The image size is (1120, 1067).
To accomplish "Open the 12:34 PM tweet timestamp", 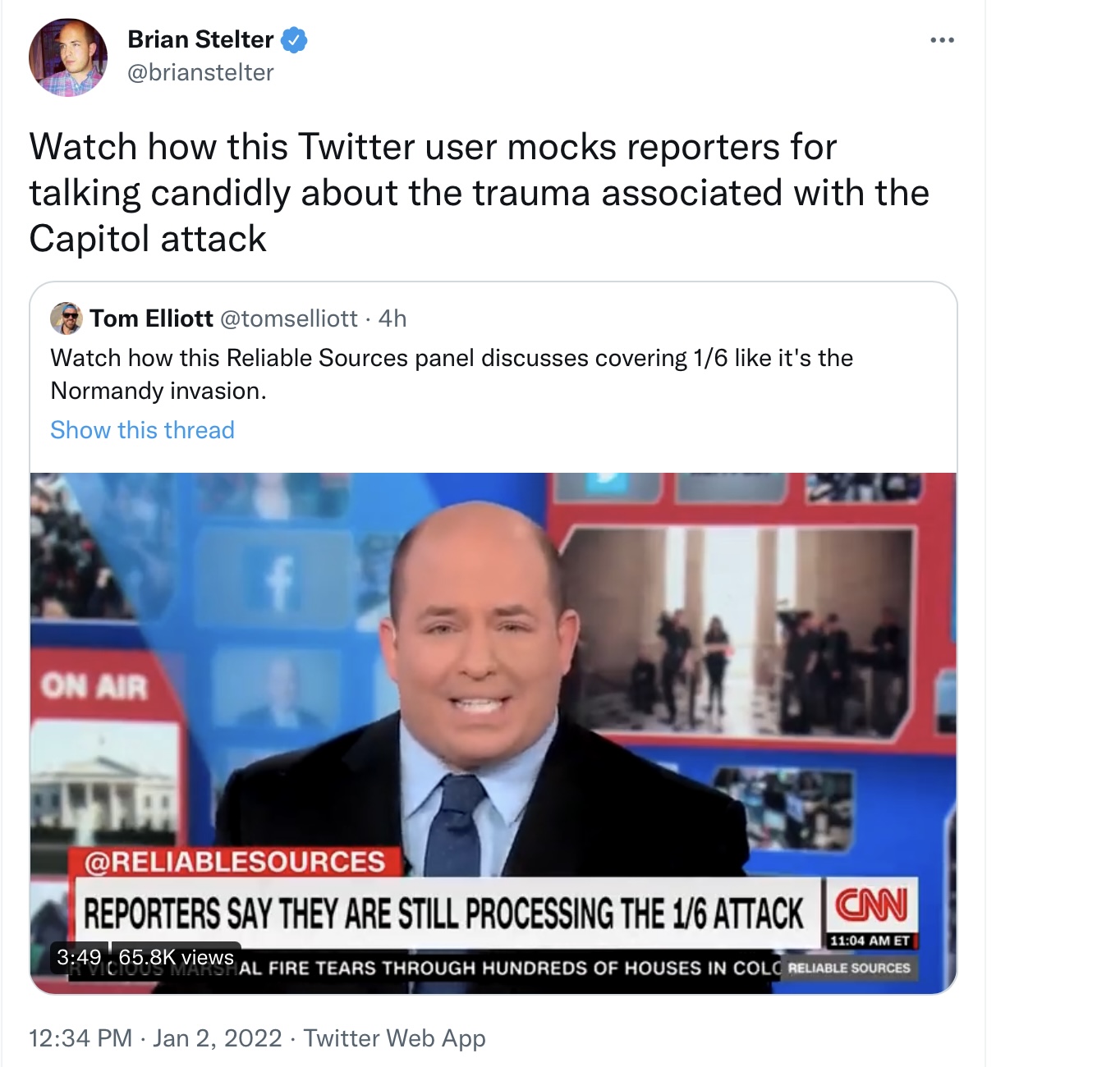I will [x=80, y=1038].
